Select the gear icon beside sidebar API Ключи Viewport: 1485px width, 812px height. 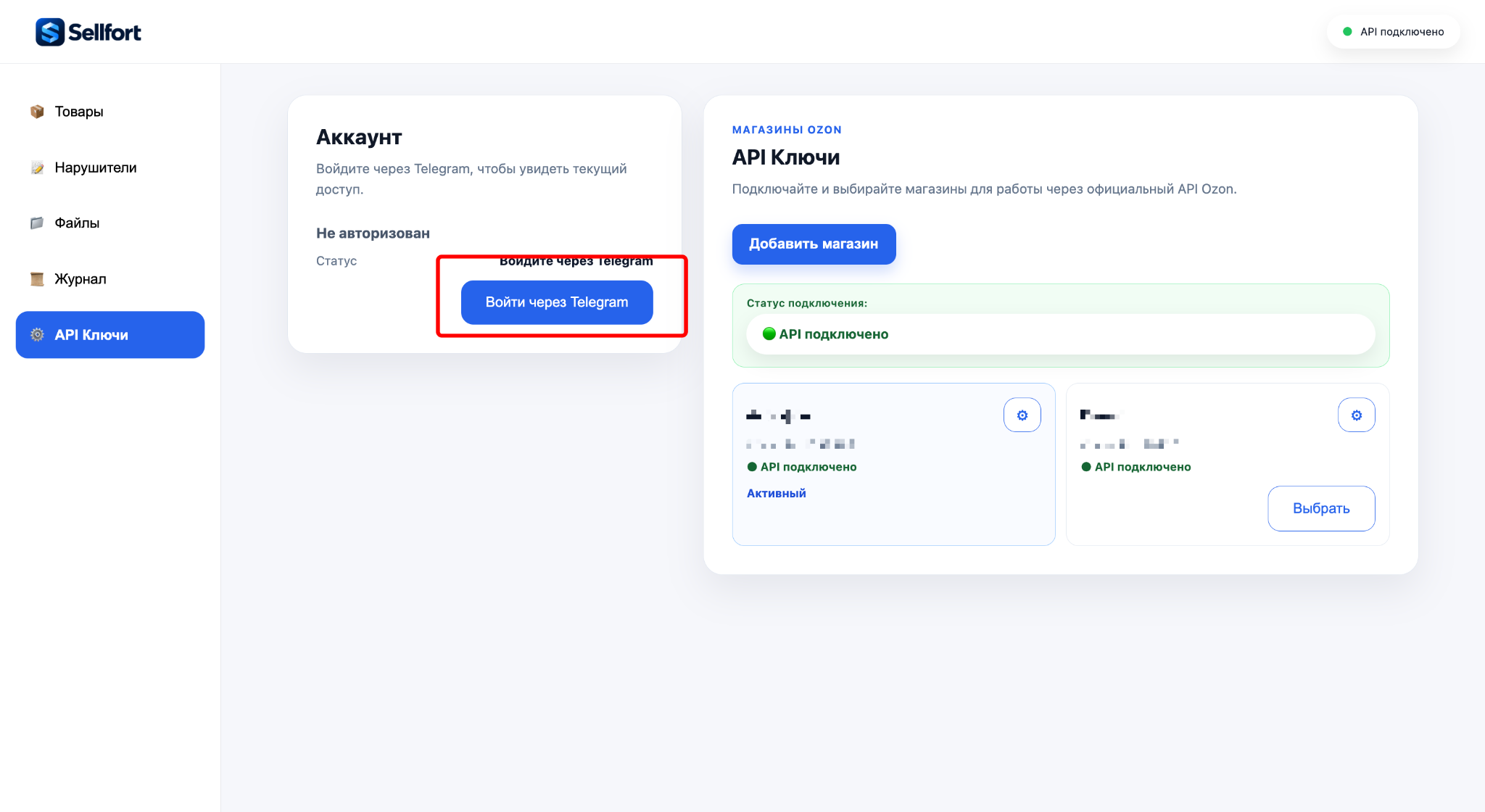click(x=37, y=335)
